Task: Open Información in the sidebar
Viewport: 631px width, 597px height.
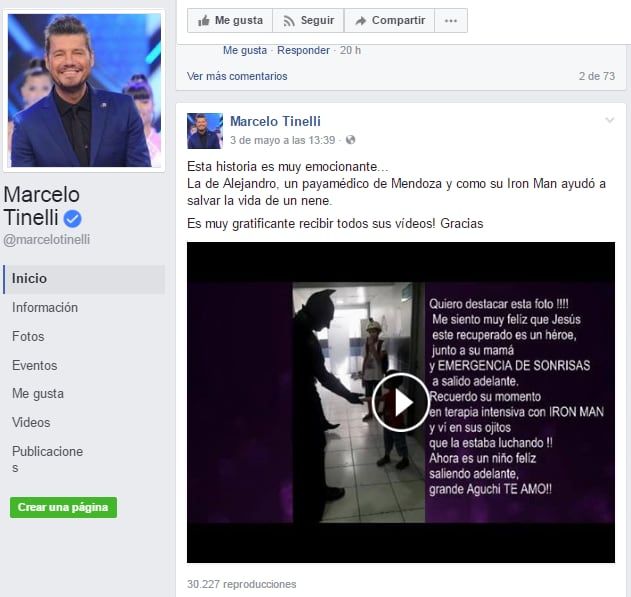Action: (x=45, y=307)
